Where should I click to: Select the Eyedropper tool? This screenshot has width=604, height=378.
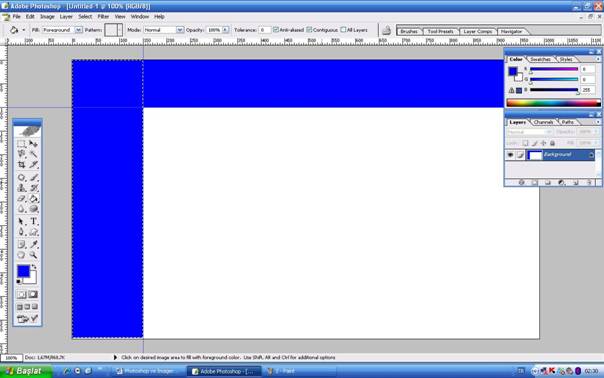[34, 244]
